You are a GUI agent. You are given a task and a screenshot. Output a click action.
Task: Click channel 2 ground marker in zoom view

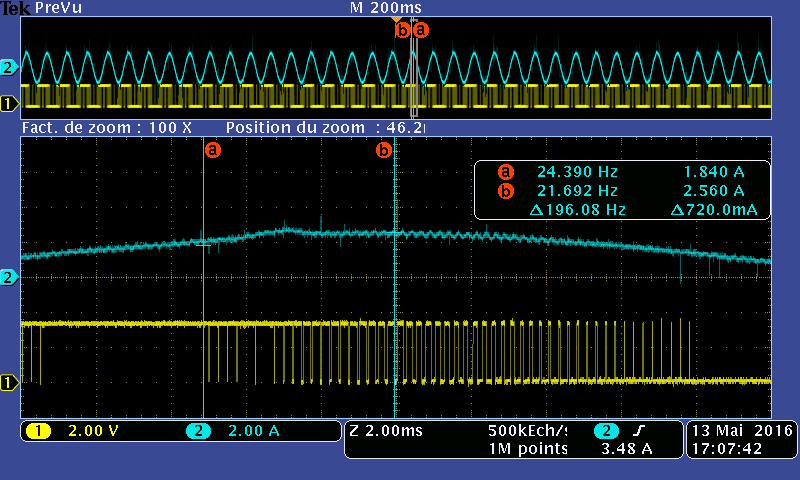[9, 277]
